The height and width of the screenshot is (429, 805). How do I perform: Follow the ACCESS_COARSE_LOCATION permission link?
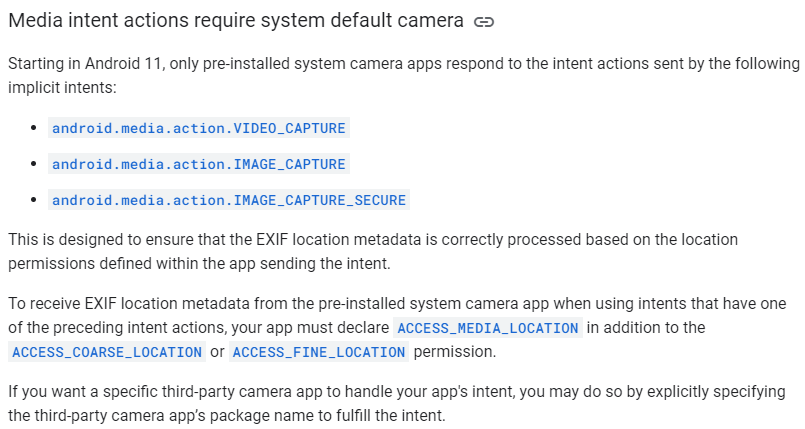(105, 352)
